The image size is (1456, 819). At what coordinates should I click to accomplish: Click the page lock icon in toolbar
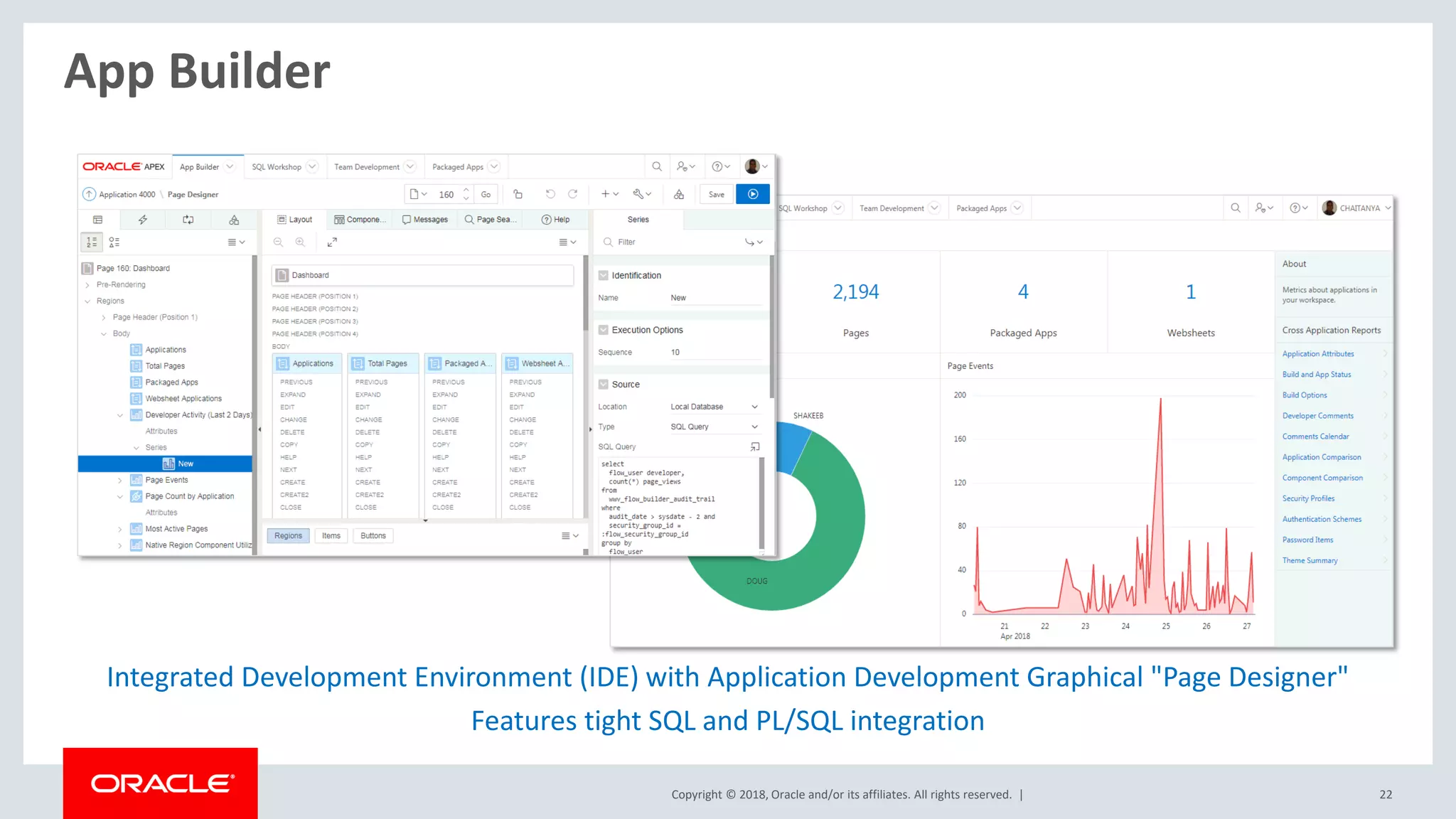click(518, 194)
